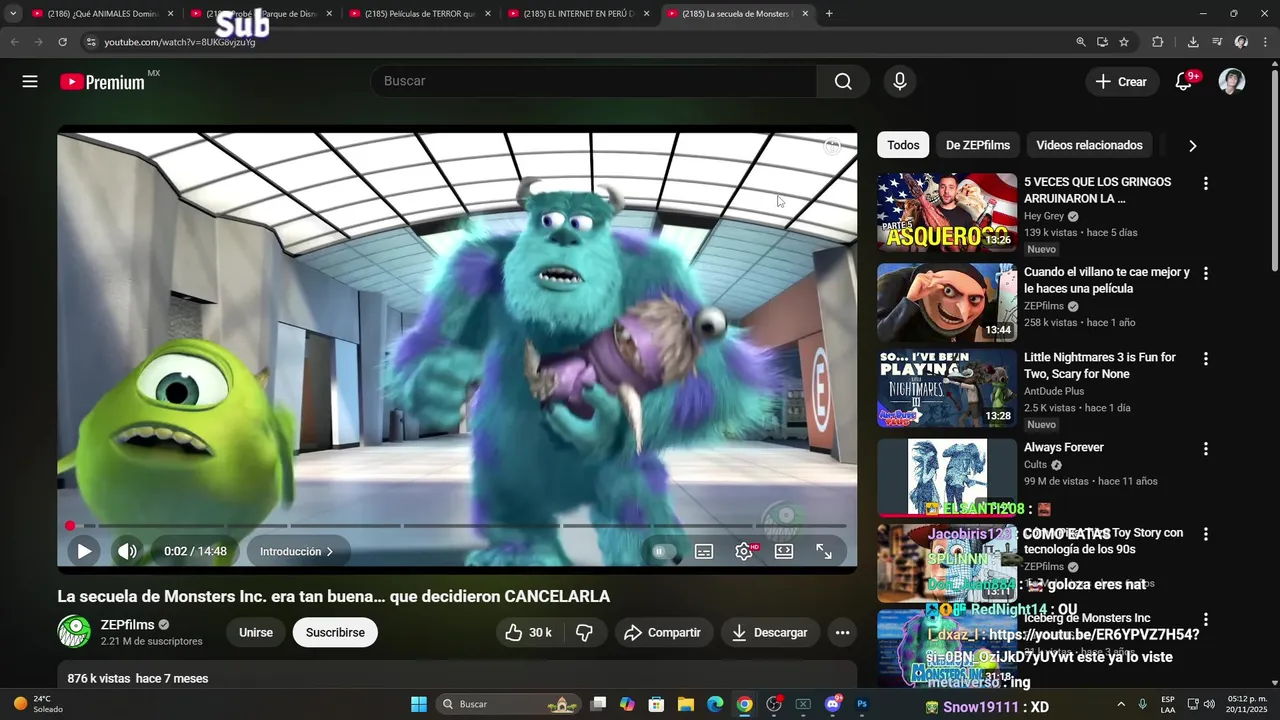Image resolution: width=1280 pixels, height=720 pixels.
Task: Open Discord from the taskbar
Action: click(x=833, y=704)
